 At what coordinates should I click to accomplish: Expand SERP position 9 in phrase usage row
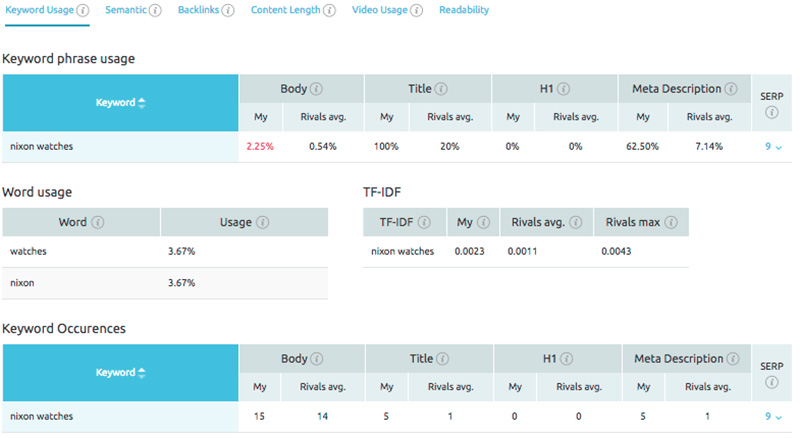click(773, 147)
